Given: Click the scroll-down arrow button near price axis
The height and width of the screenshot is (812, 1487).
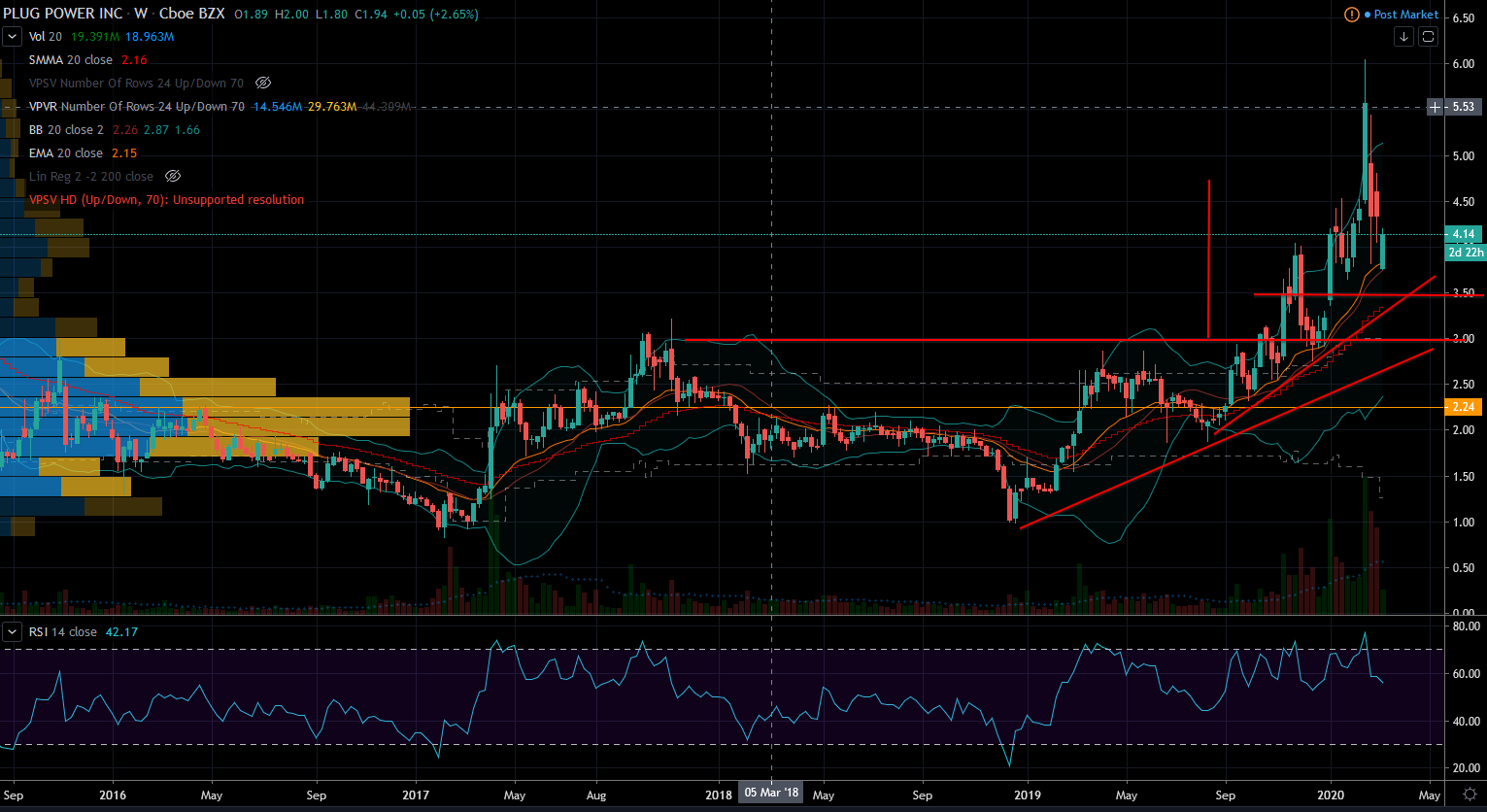Looking at the screenshot, I should (x=1403, y=37).
